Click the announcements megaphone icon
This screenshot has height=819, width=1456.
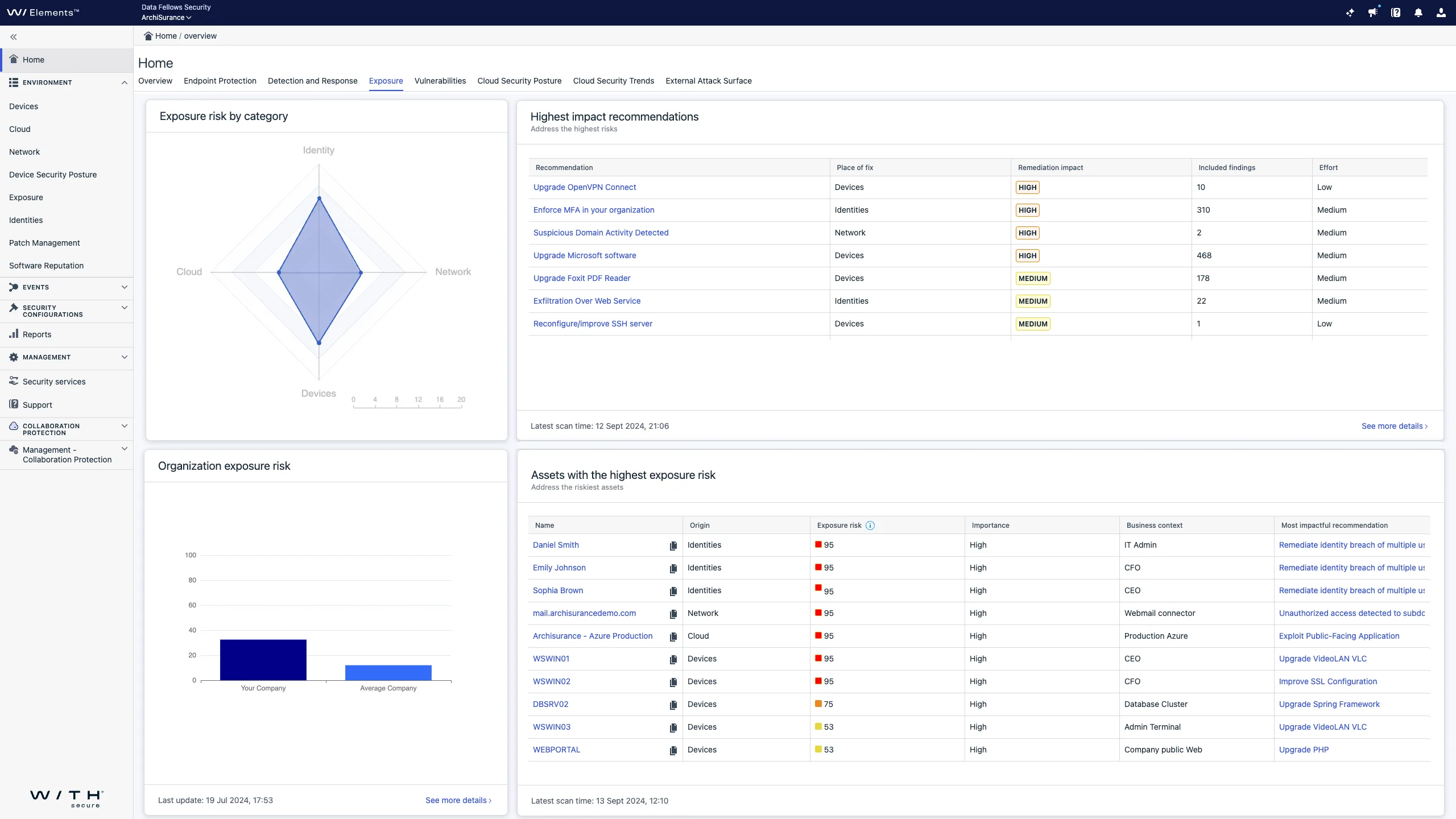click(x=1373, y=13)
